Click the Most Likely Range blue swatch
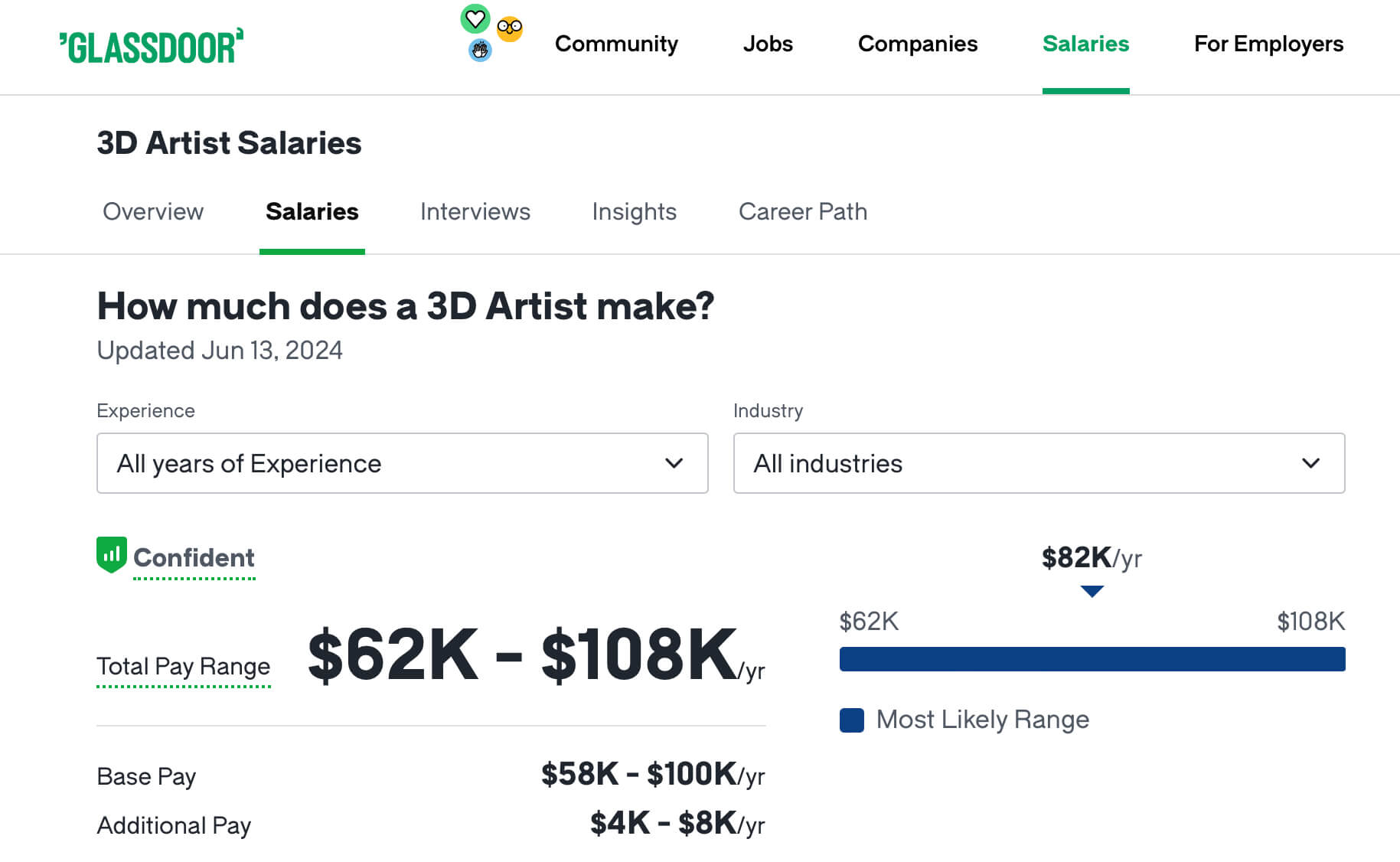 click(x=851, y=720)
